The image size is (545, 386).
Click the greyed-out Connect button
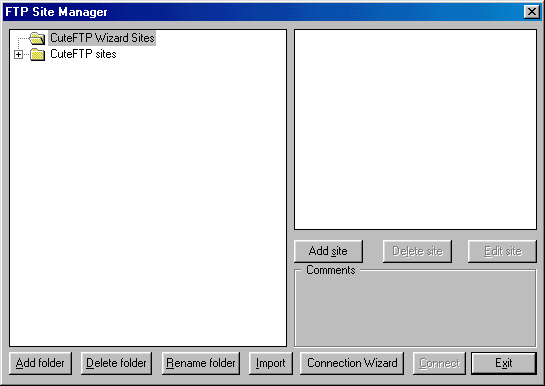tap(439, 363)
